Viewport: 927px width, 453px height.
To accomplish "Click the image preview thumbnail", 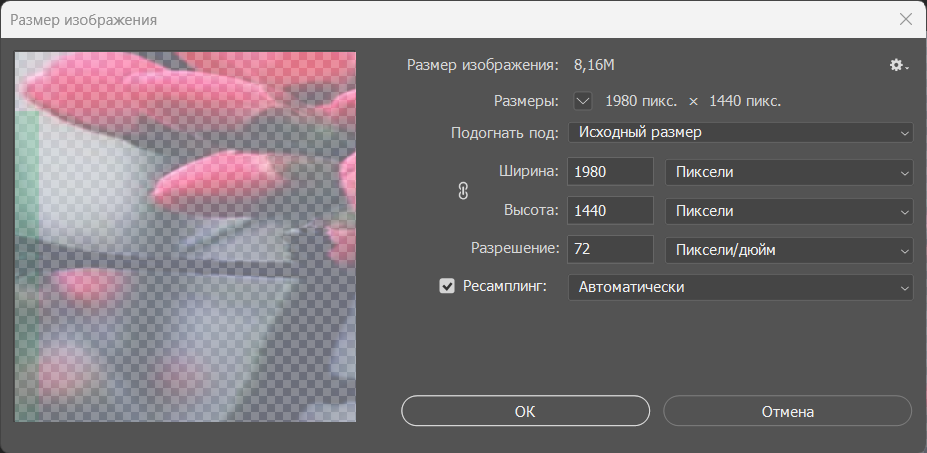I will point(185,236).
